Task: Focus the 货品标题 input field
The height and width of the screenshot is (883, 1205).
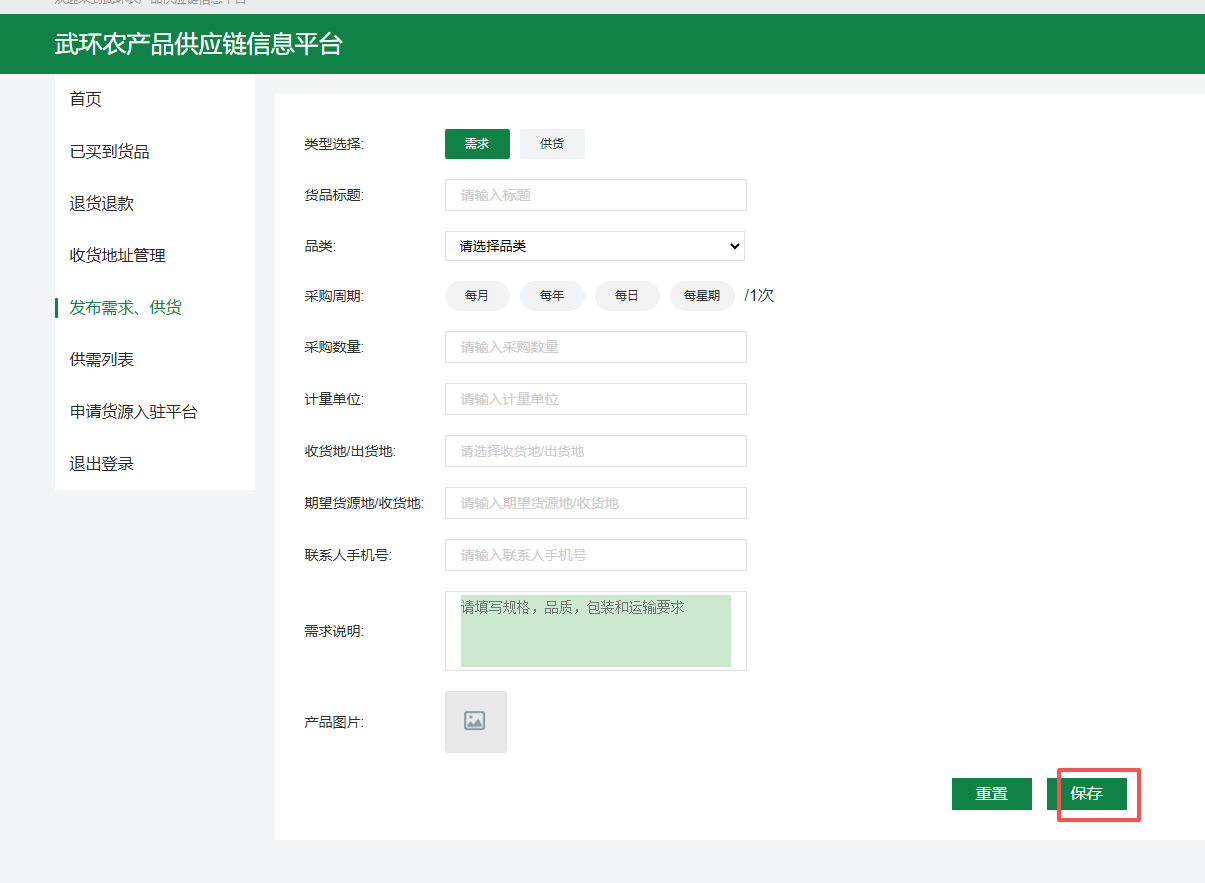Action: 595,195
